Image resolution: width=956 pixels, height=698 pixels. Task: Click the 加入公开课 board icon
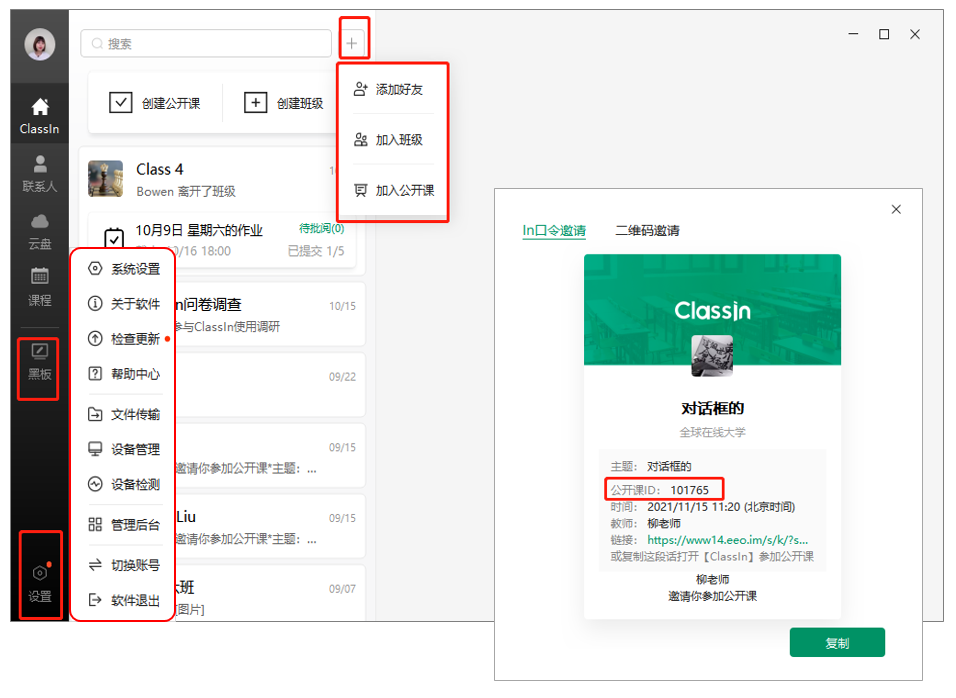click(360, 190)
